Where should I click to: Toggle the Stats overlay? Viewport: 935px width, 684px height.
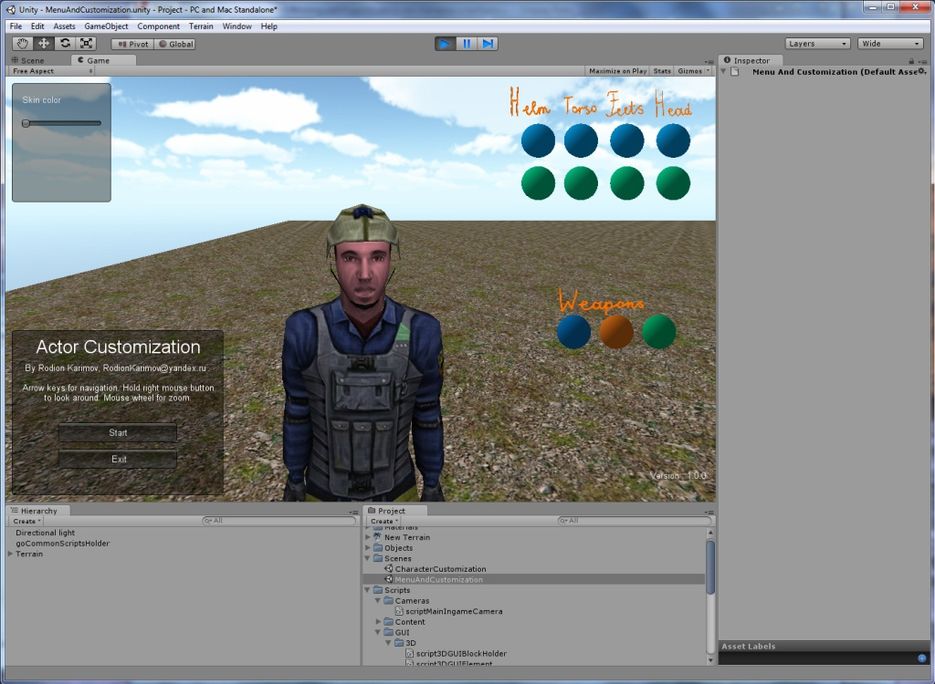[662, 71]
